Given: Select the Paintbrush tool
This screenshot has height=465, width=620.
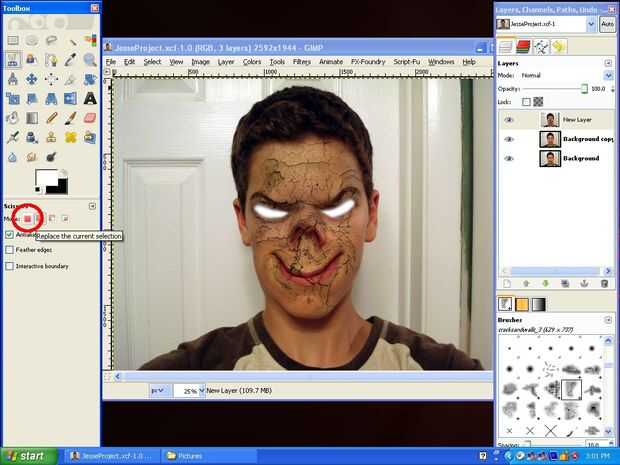Looking at the screenshot, I should [71, 118].
